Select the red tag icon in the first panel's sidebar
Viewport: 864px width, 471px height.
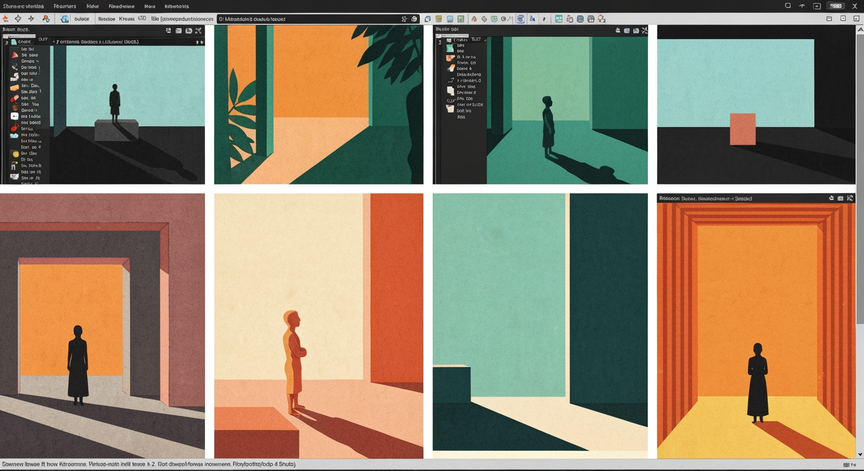pos(15,127)
